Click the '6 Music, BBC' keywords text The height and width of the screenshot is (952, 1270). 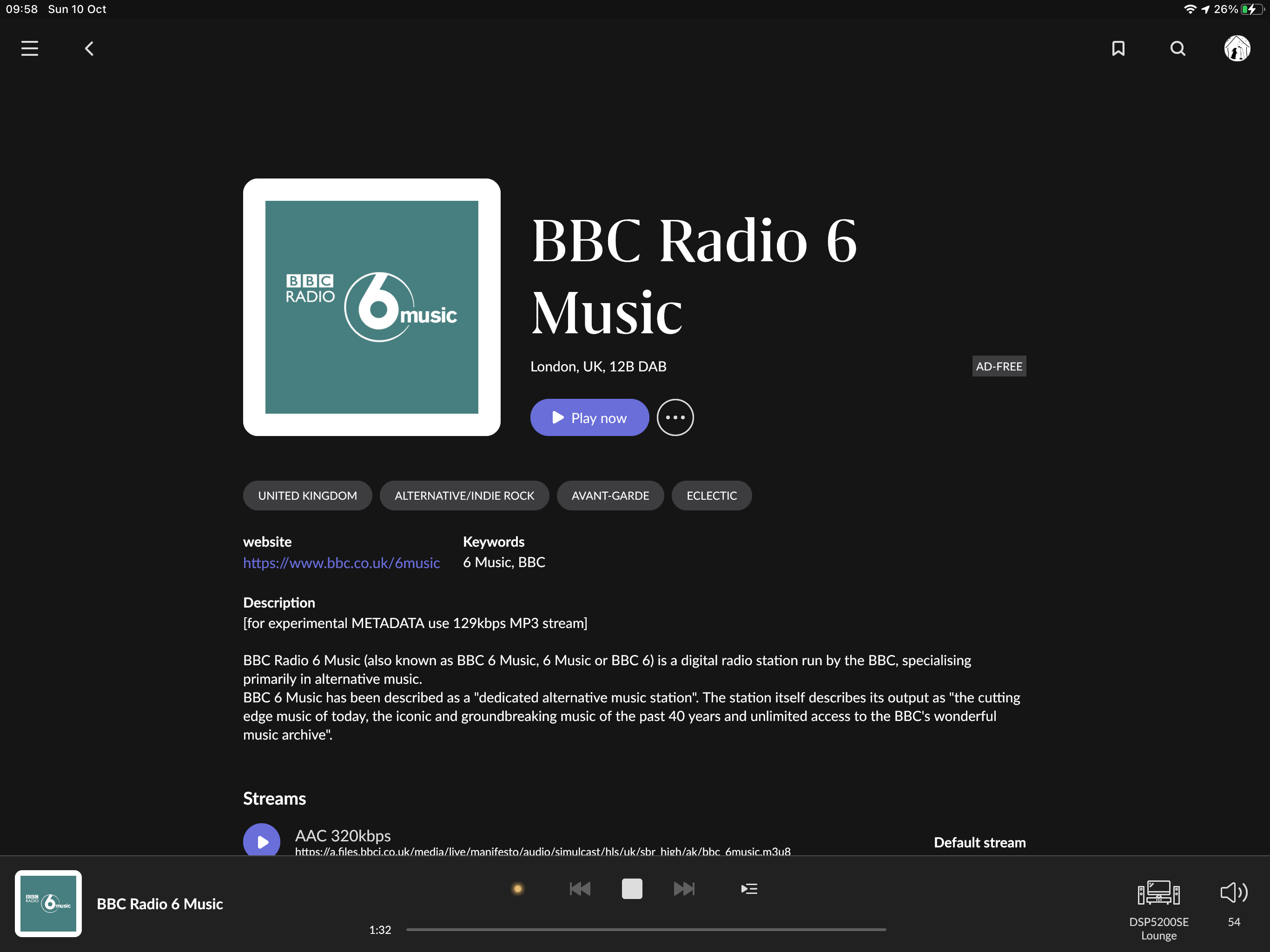click(504, 562)
